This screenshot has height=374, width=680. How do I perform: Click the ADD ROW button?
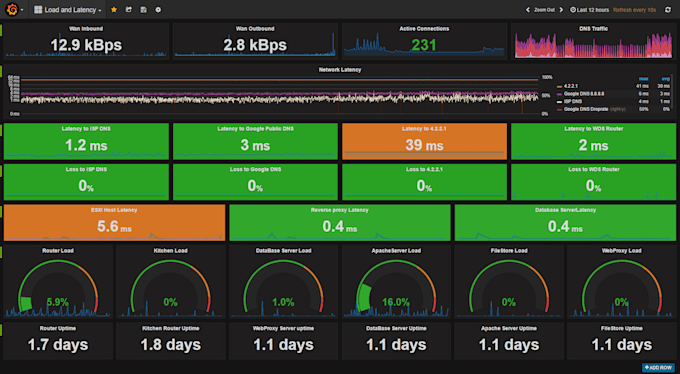658,367
